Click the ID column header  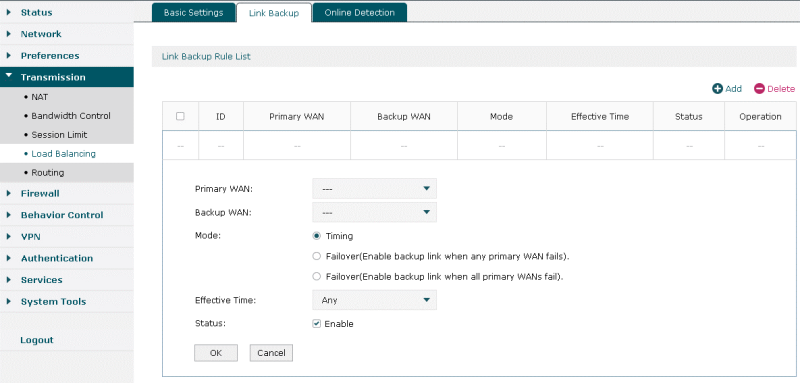221,116
